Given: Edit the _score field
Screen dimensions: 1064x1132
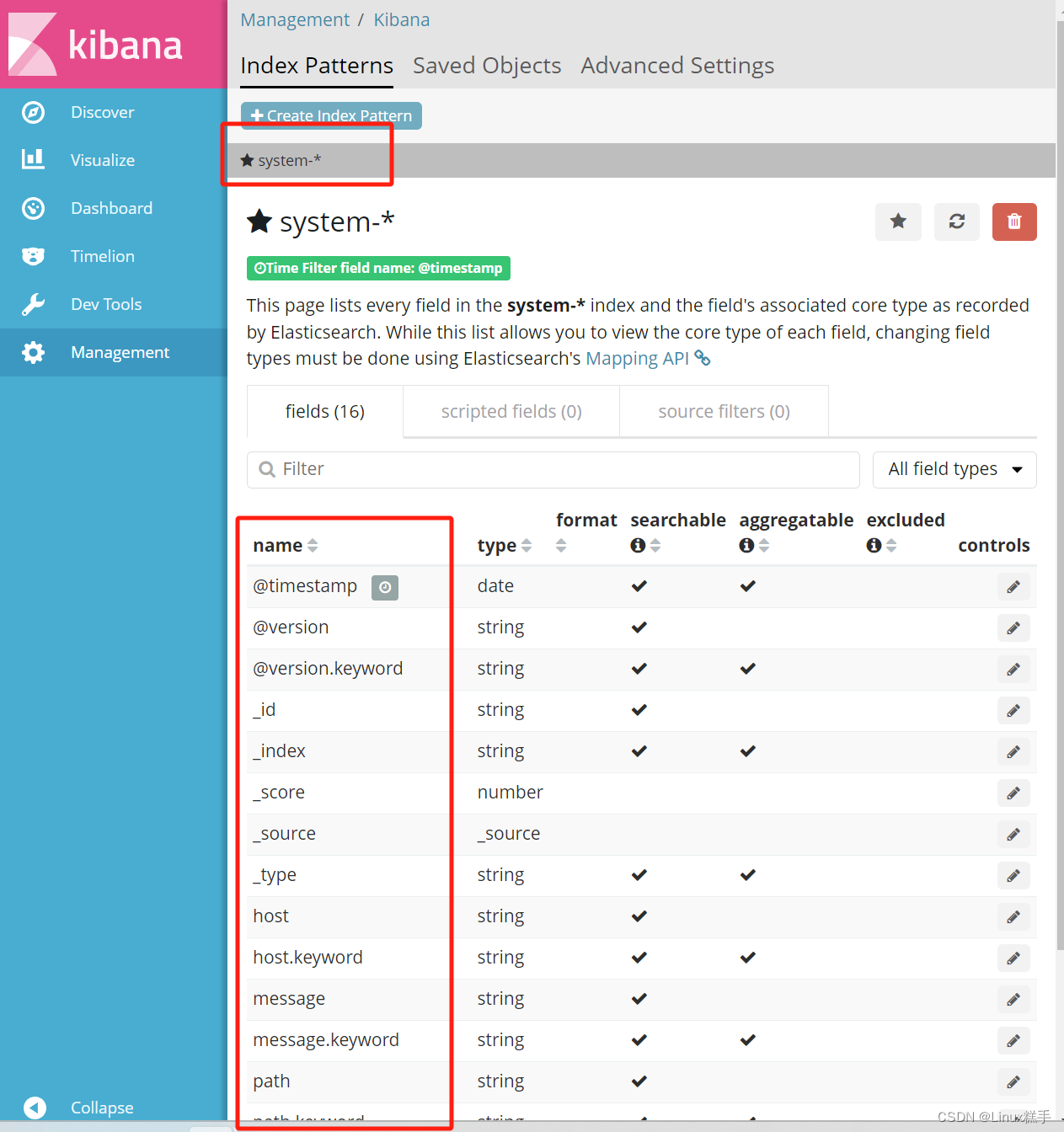Looking at the screenshot, I should 1013,793.
